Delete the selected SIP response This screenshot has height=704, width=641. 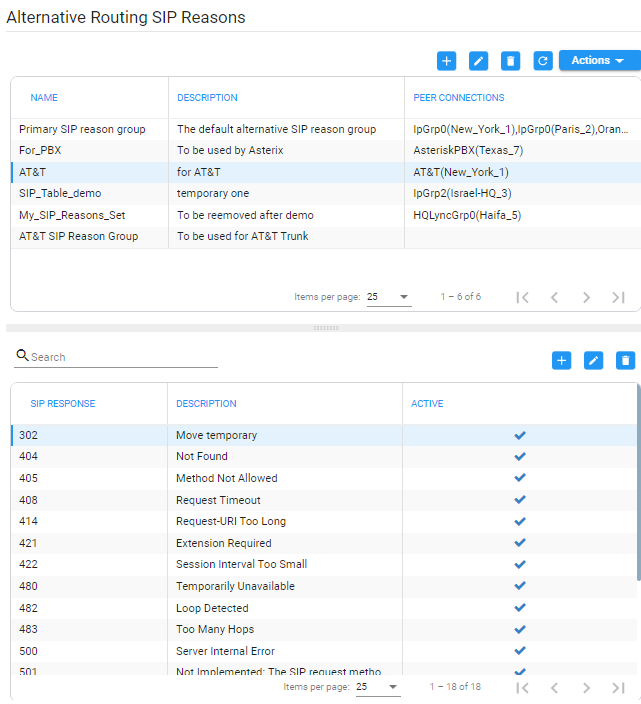pos(626,360)
